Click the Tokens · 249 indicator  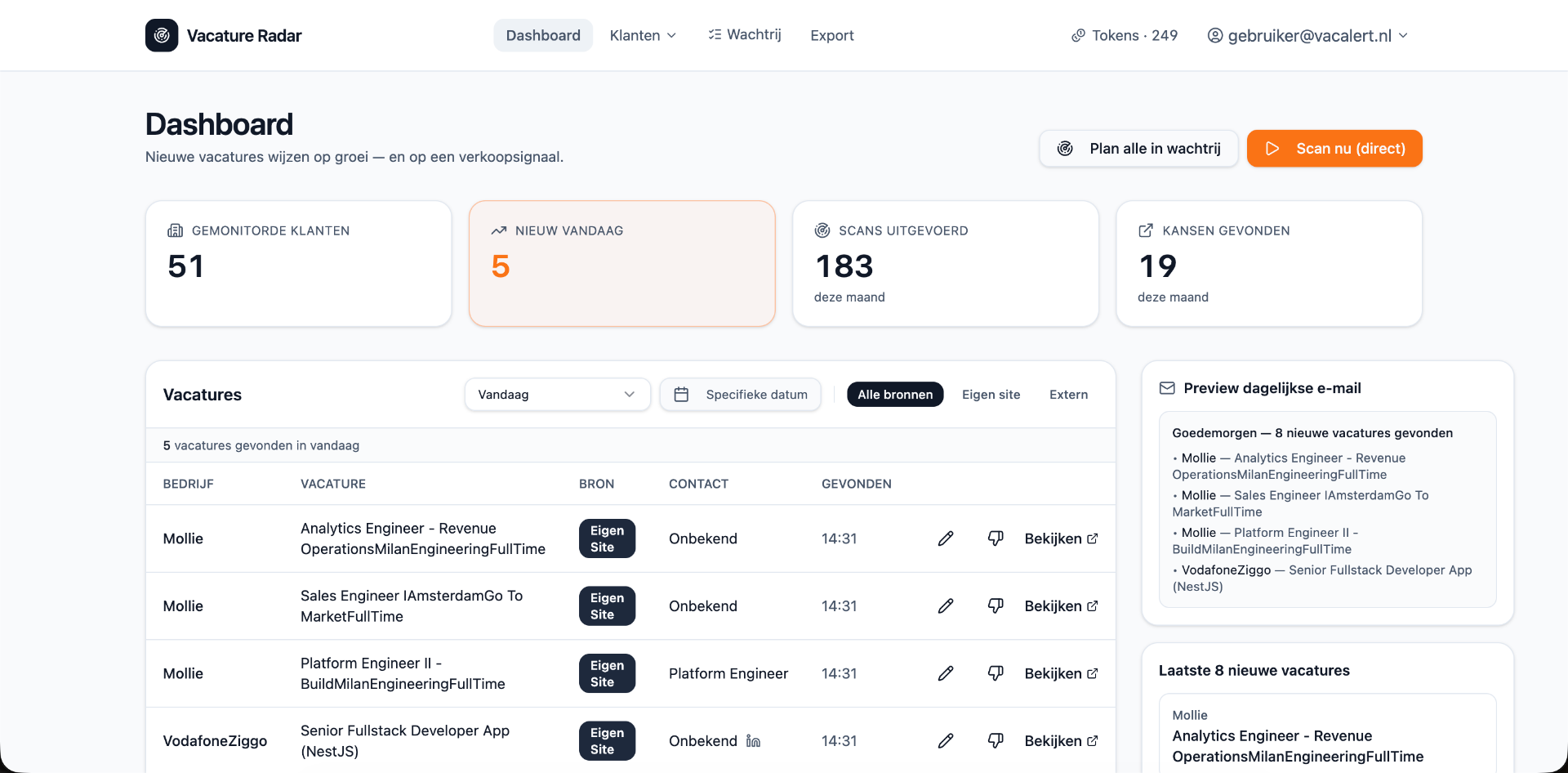1125,35
